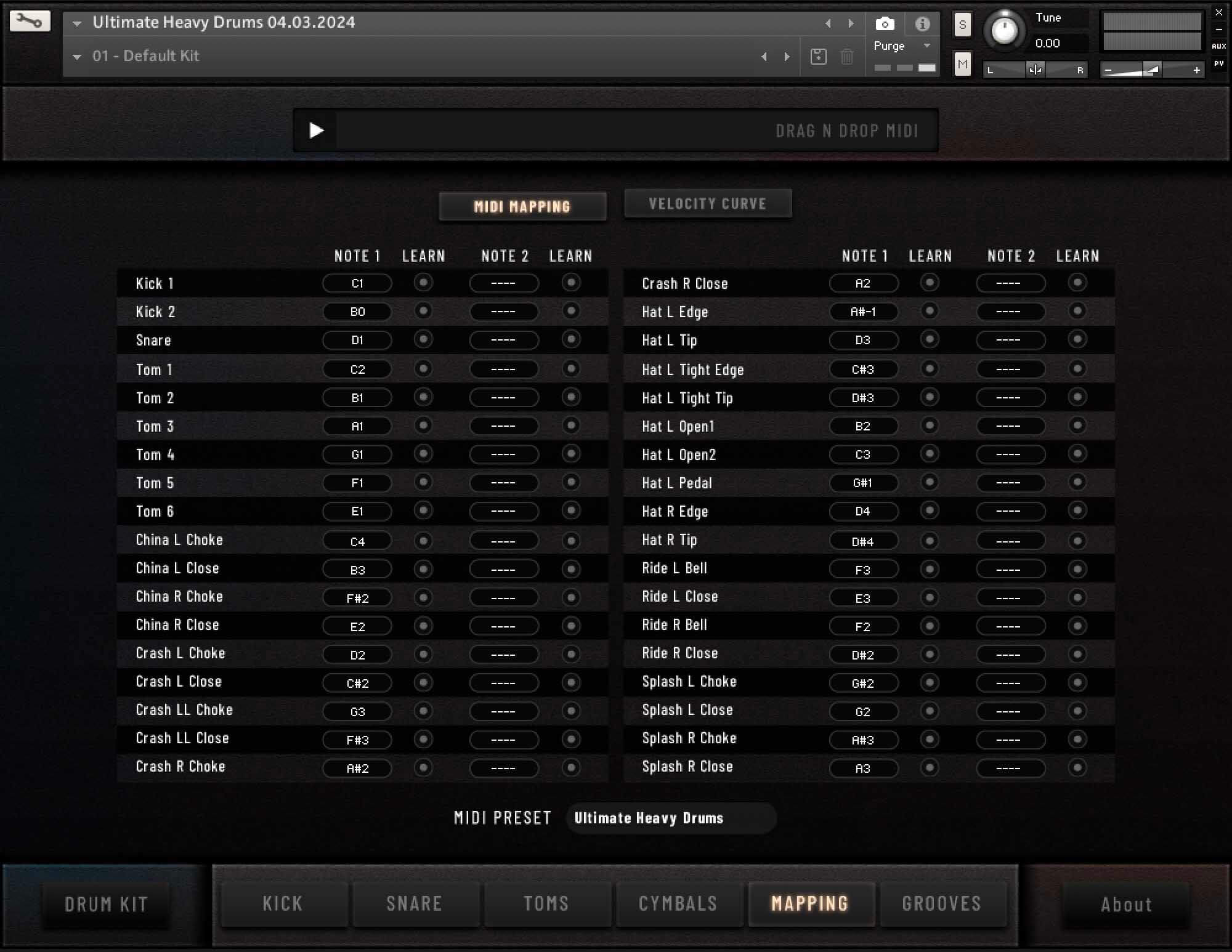This screenshot has width=1232, height=952.
Task: Switch to the VELOCITY CURVE tab
Action: point(708,204)
